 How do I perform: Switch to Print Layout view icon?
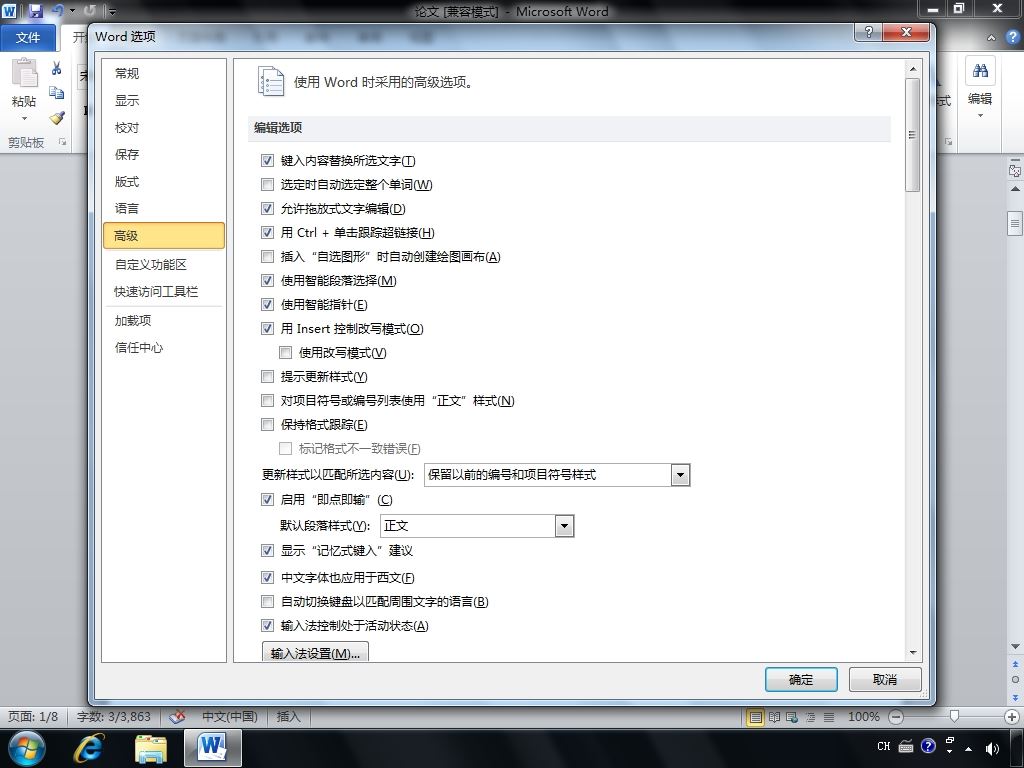coord(756,717)
